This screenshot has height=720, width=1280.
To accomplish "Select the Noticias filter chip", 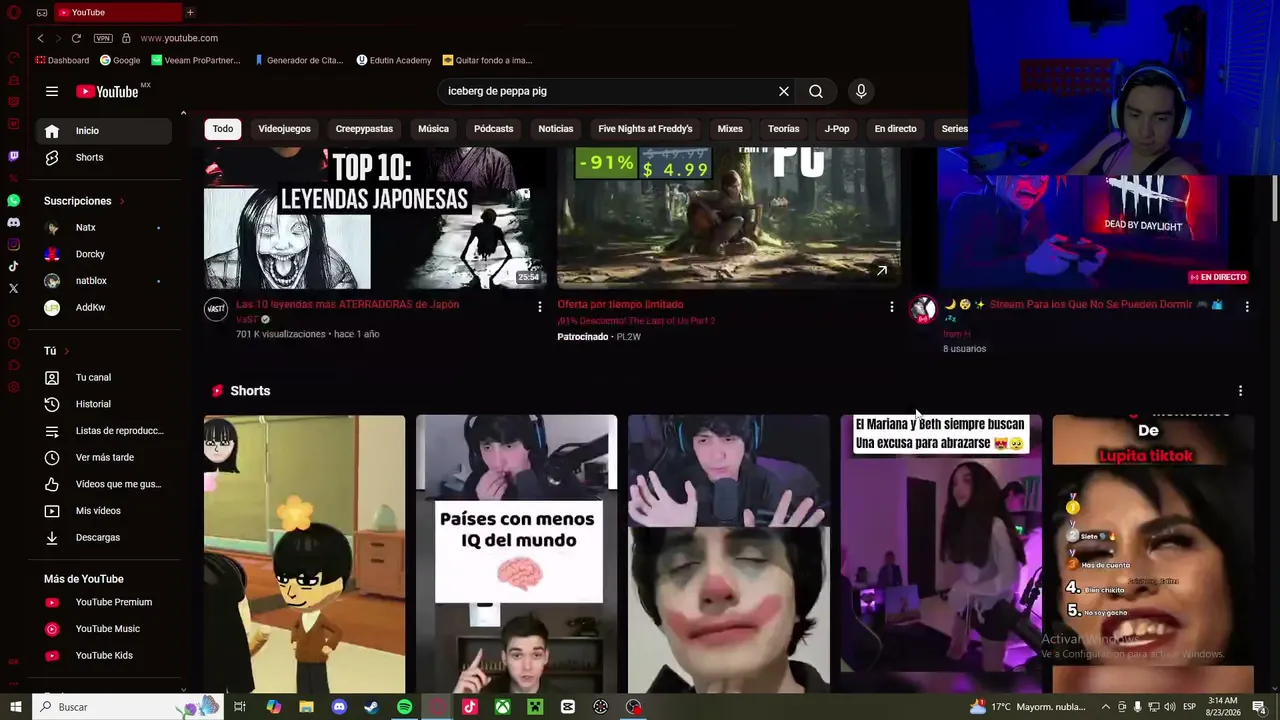I will click(x=556, y=129).
